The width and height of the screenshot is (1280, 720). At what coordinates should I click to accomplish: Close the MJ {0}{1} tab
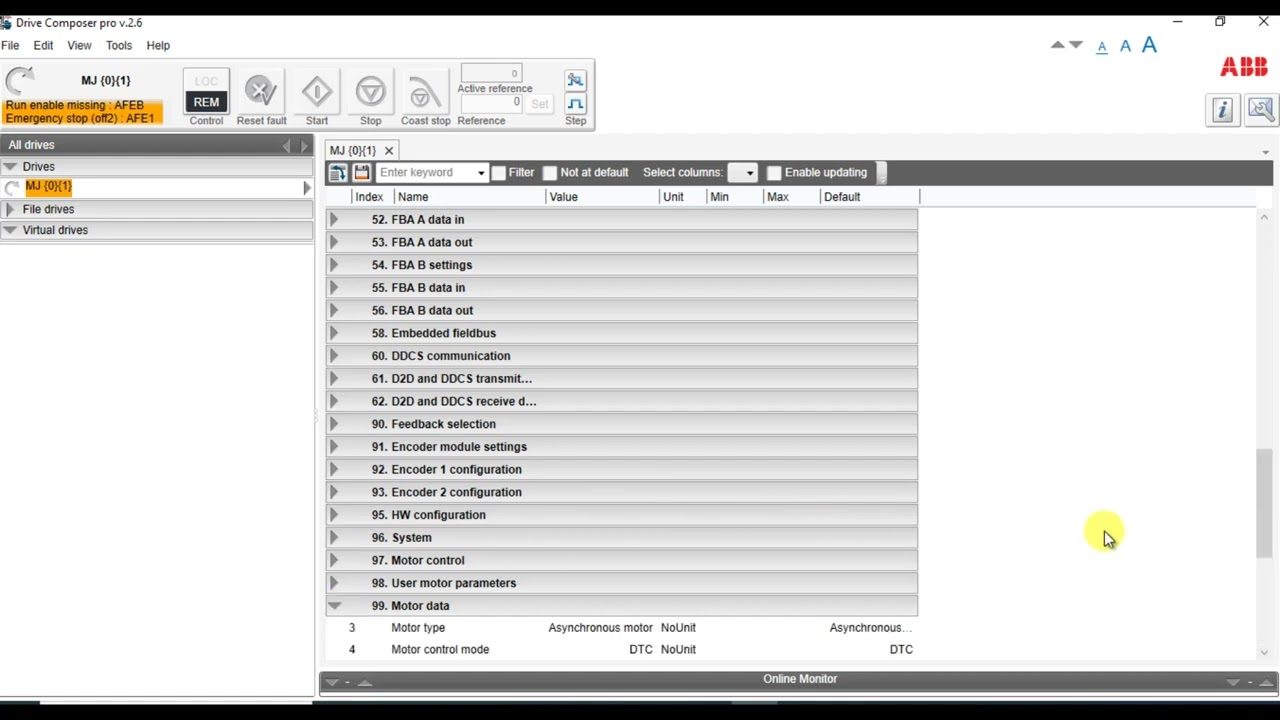pos(389,150)
